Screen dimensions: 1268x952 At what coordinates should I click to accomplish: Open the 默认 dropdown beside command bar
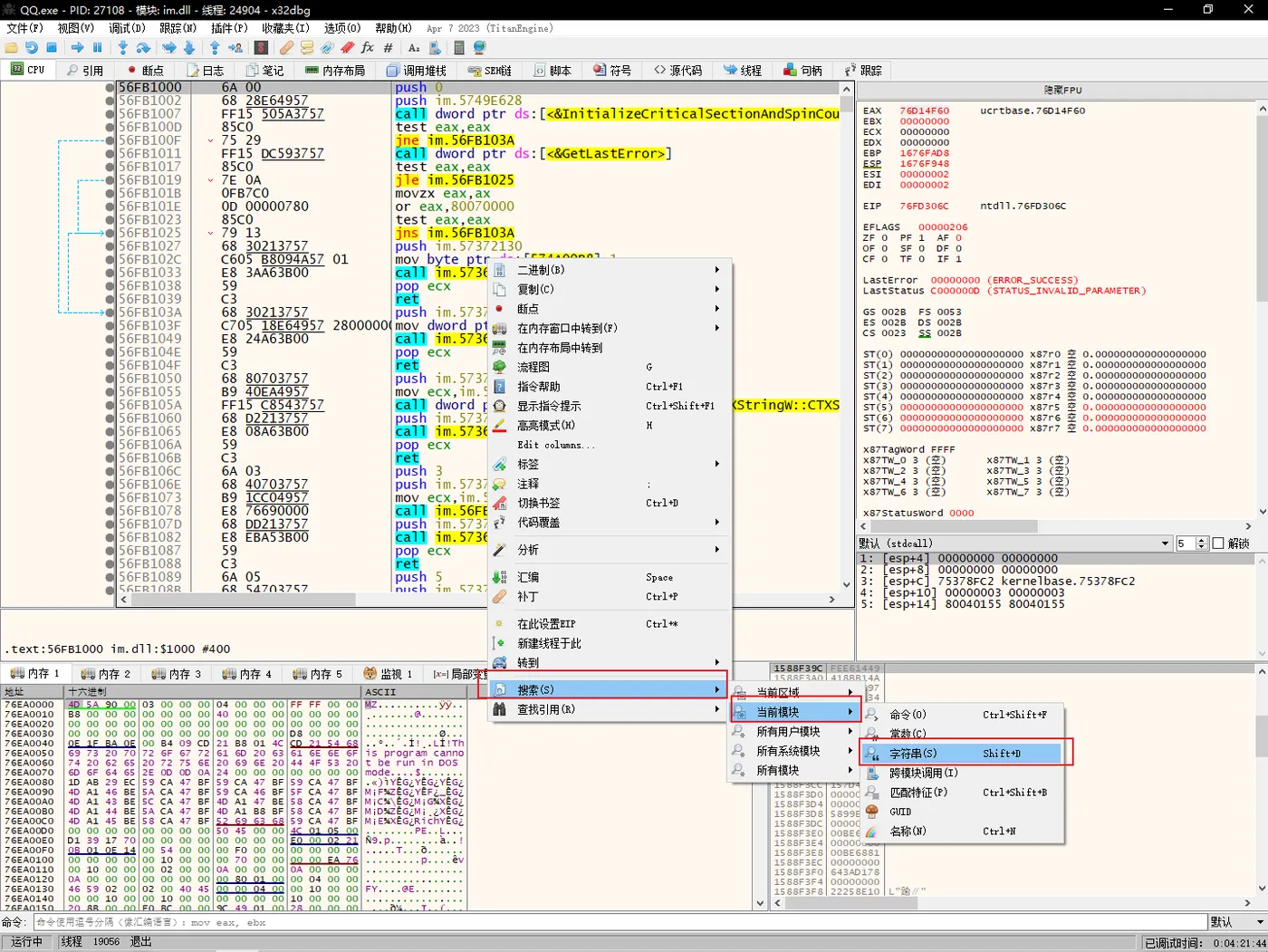[1237, 922]
